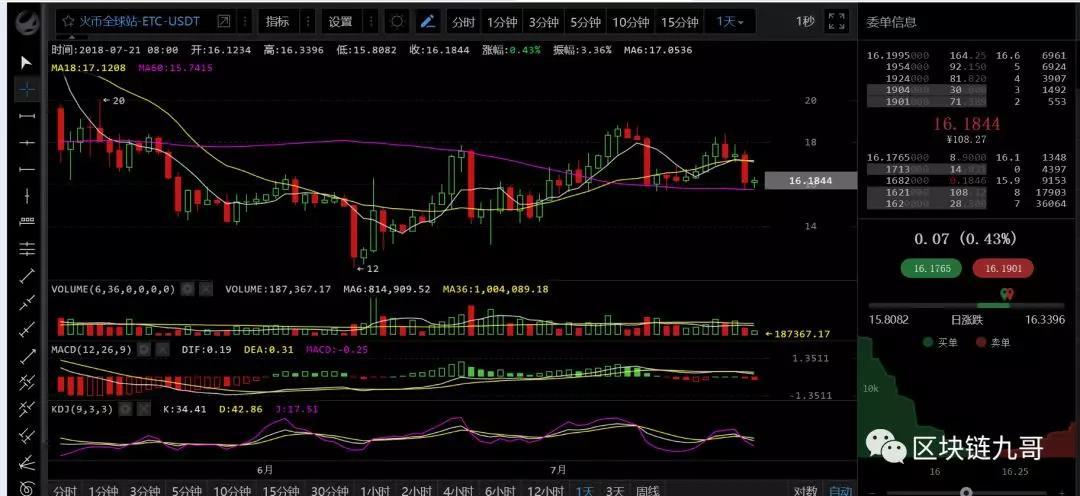Remove the VOLUME indicator panel

click(x=206, y=289)
